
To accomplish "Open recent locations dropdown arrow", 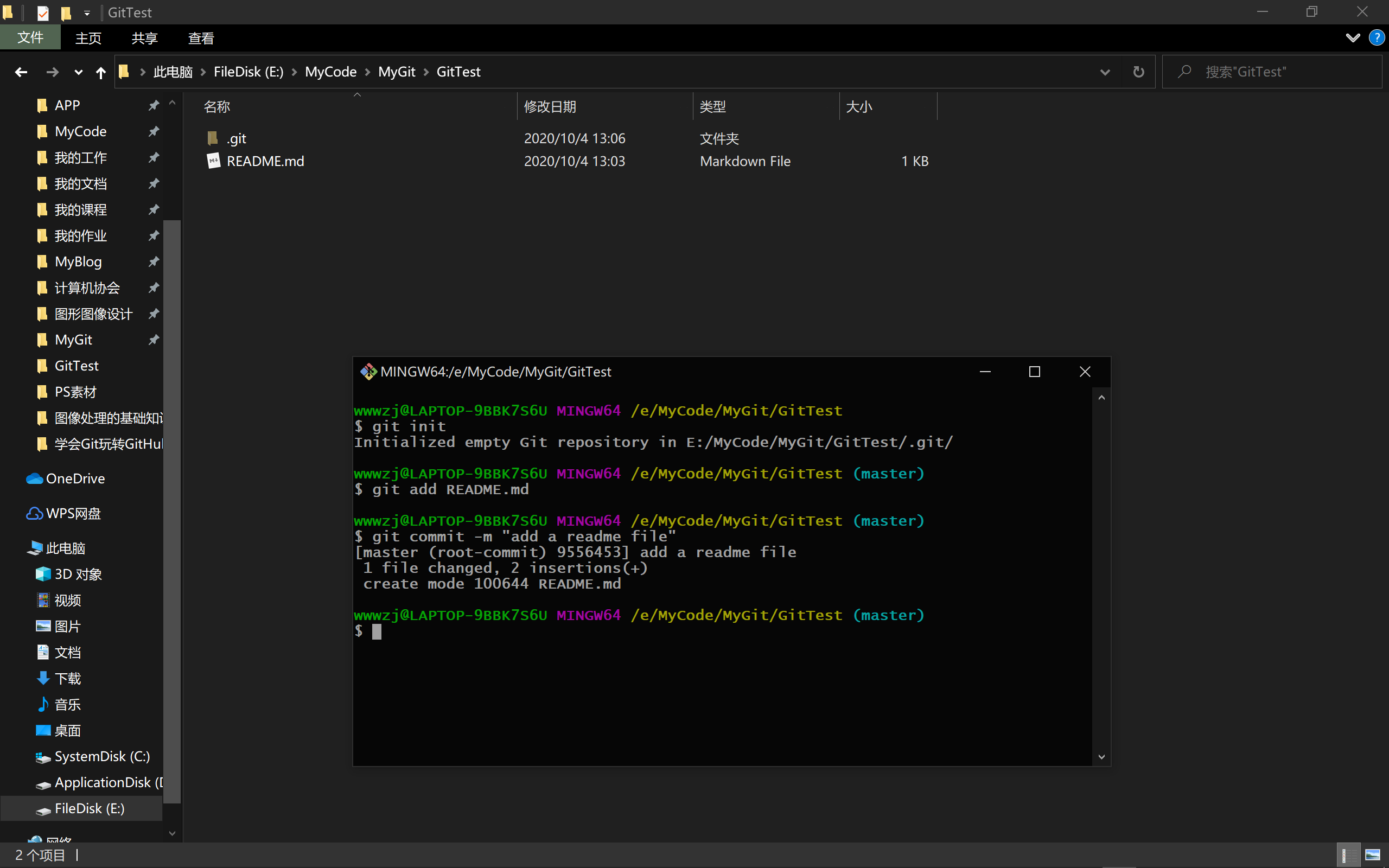I will pyautogui.click(x=79, y=72).
